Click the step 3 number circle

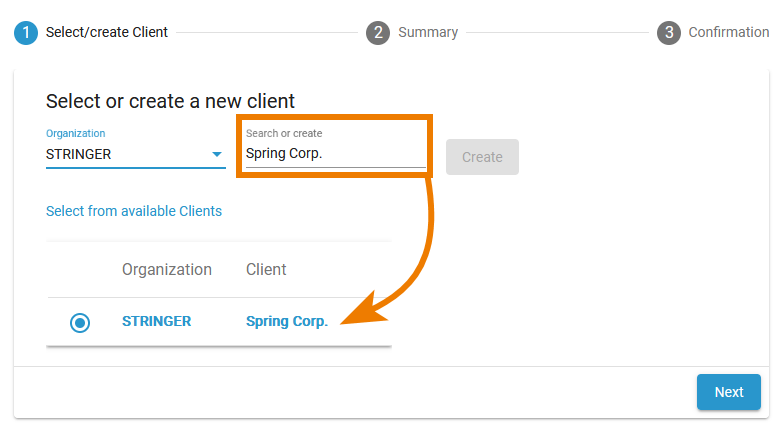pyautogui.click(x=668, y=32)
